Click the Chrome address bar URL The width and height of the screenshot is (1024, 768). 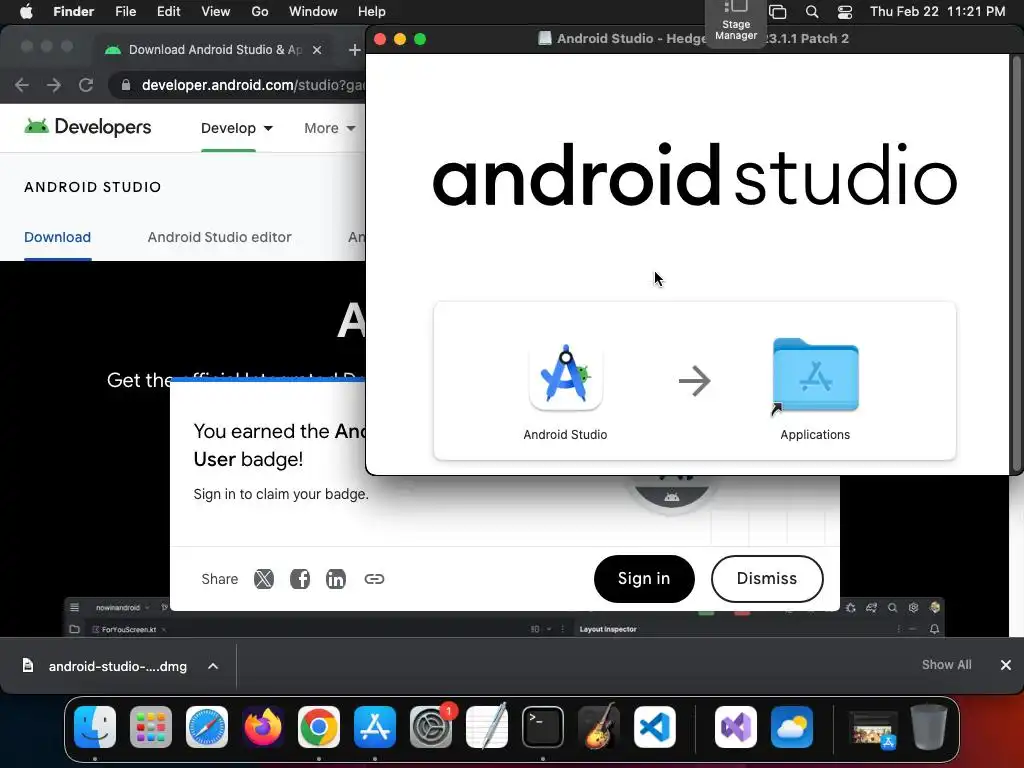point(252,85)
